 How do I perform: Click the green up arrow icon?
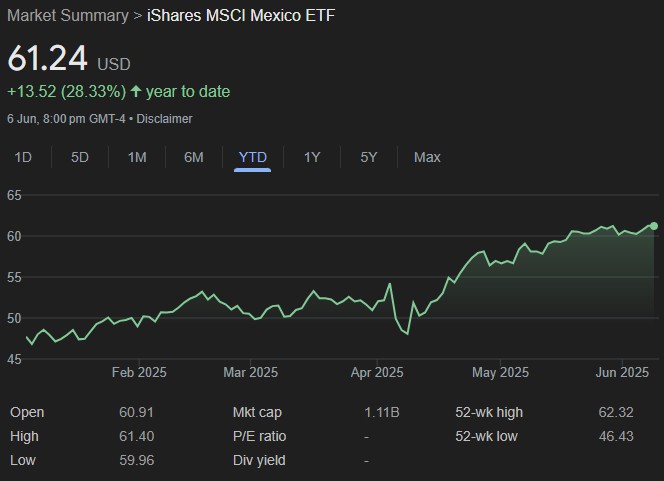point(136,91)
